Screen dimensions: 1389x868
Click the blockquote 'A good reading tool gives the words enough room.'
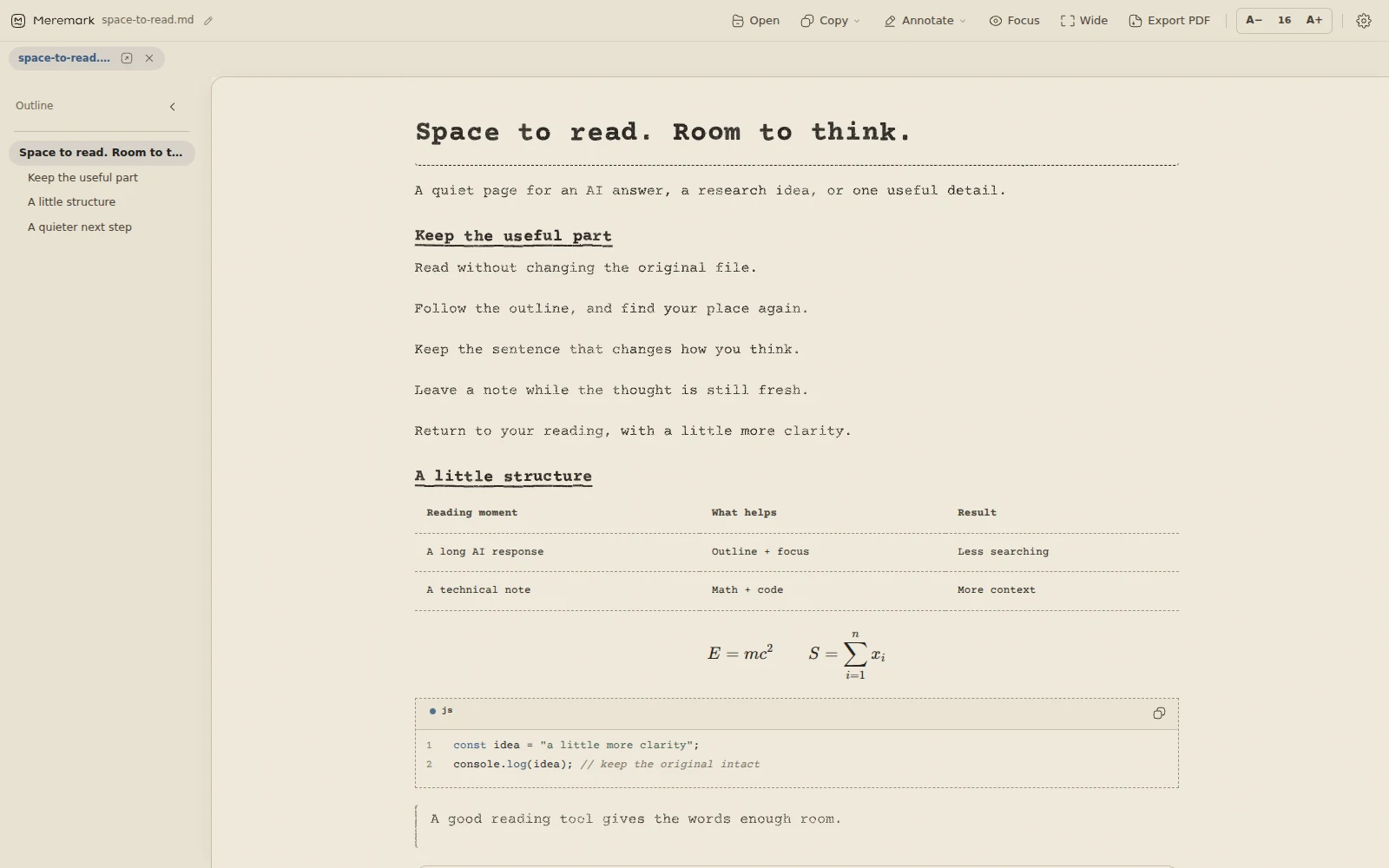635,819
